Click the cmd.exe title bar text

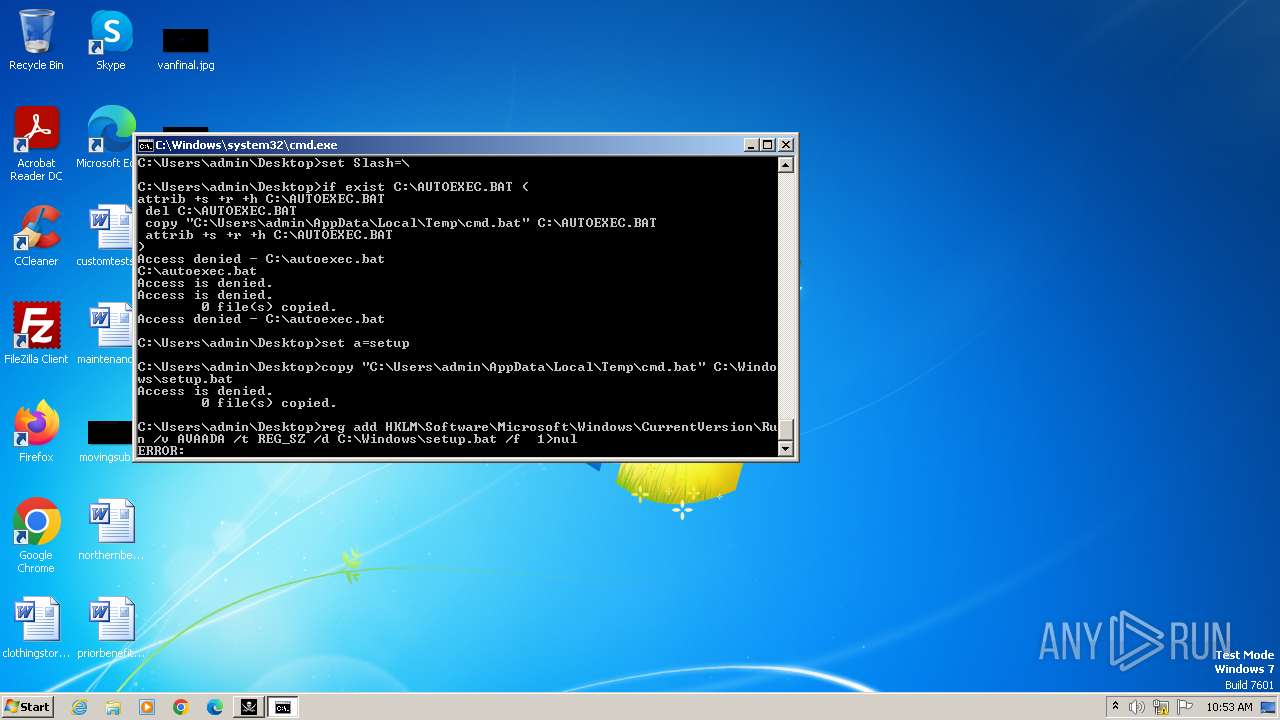point(246,145)
